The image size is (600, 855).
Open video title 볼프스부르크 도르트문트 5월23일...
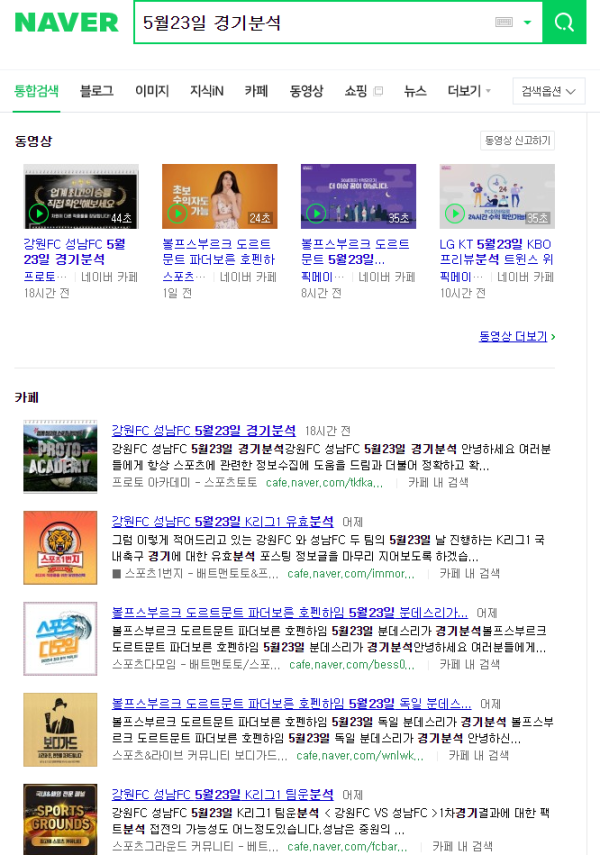point(355,251)
